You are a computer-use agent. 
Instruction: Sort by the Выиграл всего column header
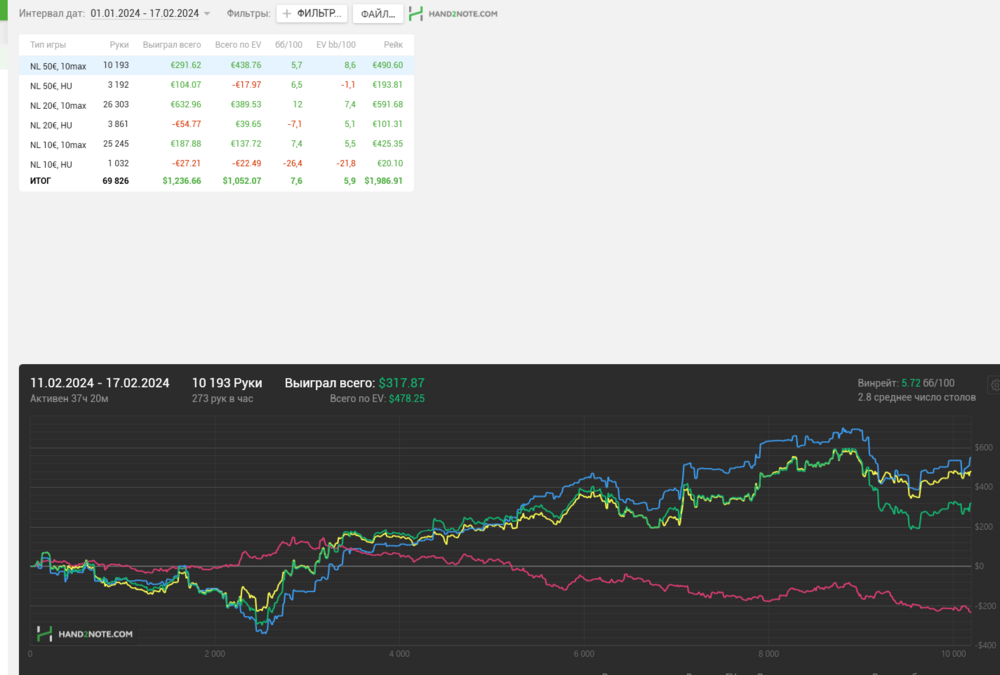(x=172, y=45)
